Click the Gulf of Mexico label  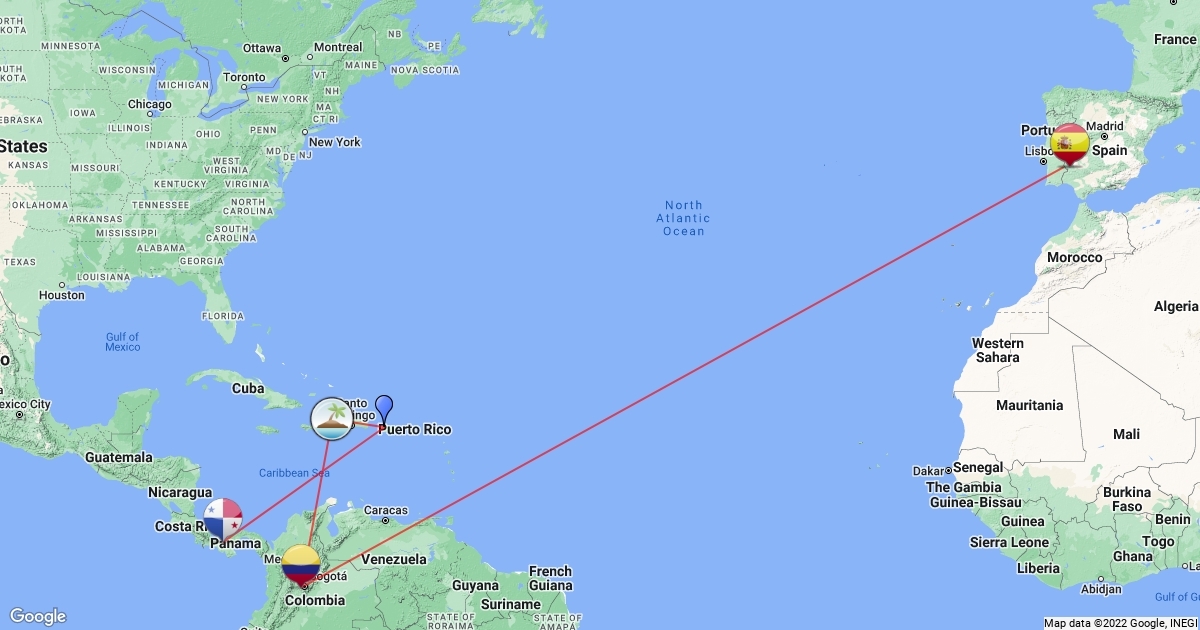(123, 342)
